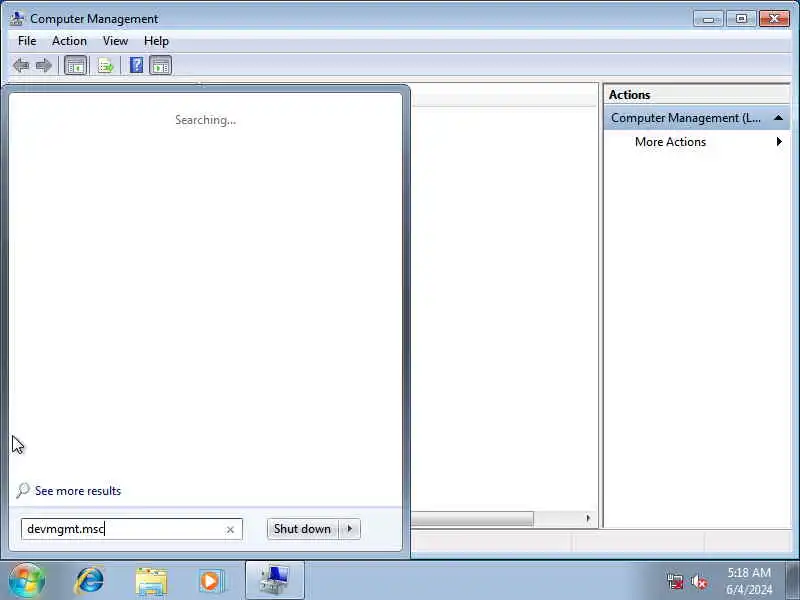Viewport: 800px width, 600px height.
Task: Toggle Show/Hide Console Tree toolbar icon
Action: click(x=76, y=65)
